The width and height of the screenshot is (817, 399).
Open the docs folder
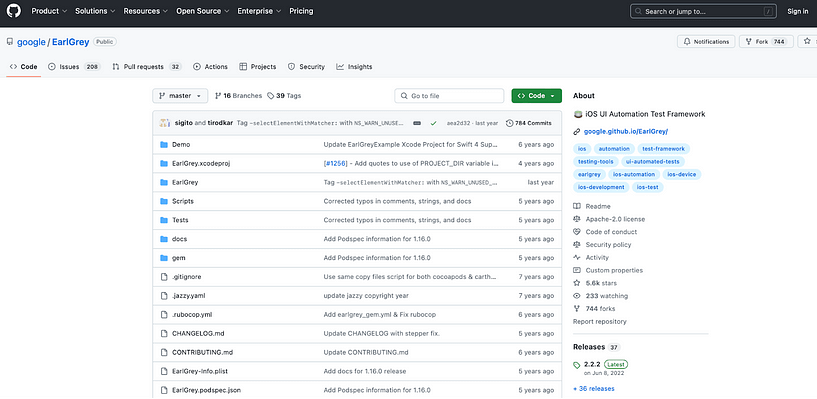[x=179, y=239]
